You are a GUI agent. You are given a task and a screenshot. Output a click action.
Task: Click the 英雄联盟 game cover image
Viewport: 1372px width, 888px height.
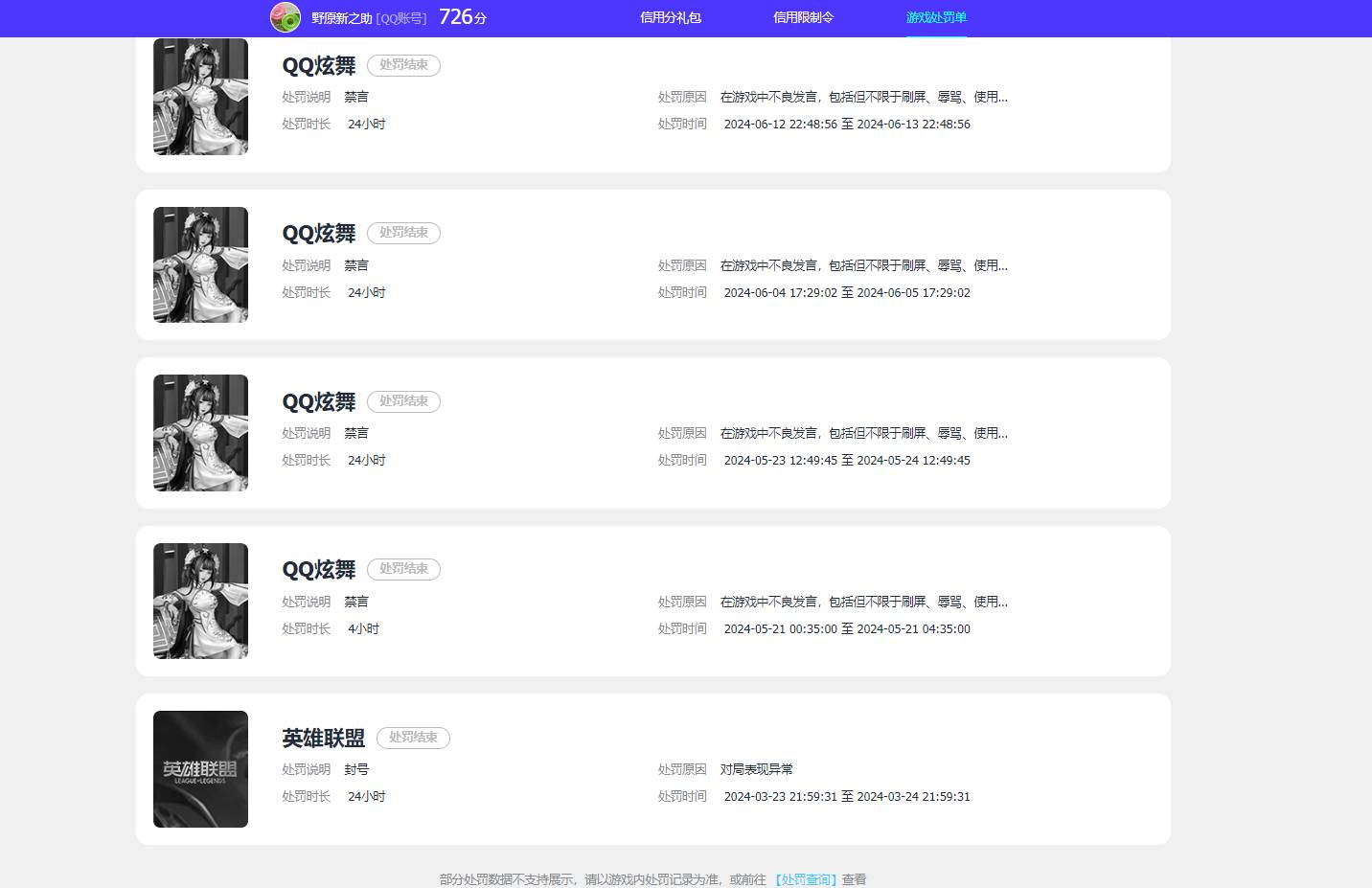pos(200,769)
